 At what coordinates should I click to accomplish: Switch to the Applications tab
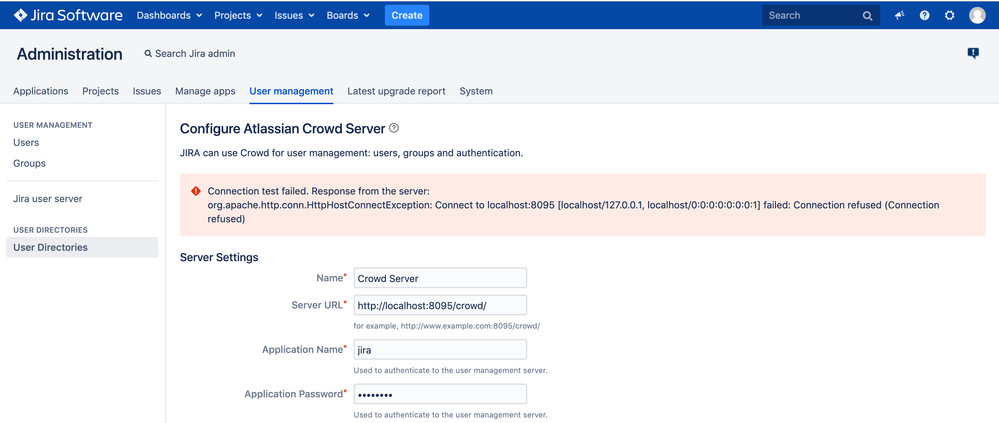41,91
